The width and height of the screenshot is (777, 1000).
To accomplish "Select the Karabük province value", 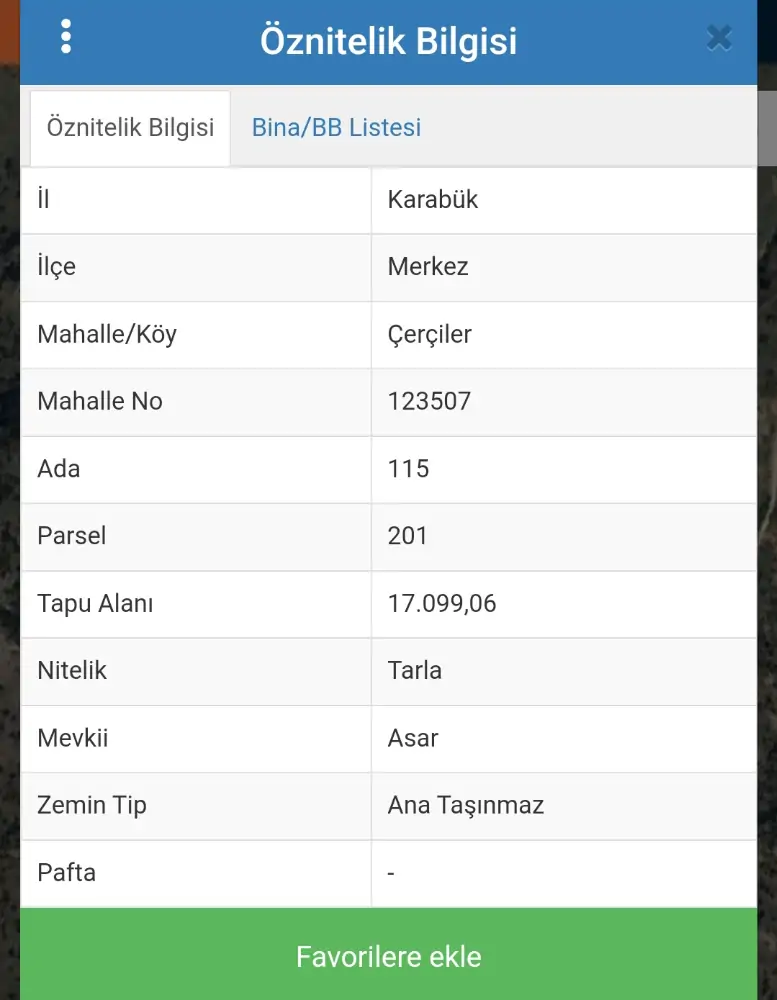I will click(433, 200).
